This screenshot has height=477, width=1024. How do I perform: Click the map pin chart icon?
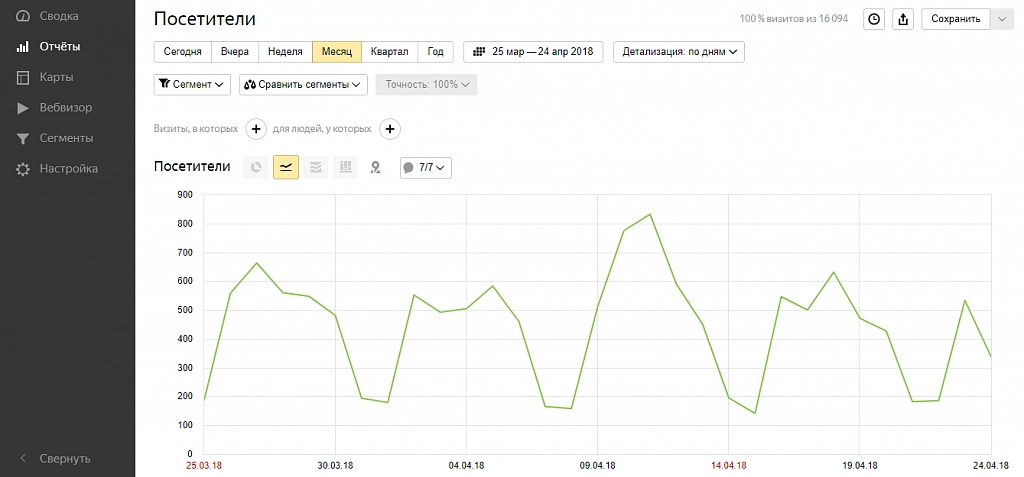(x=375, y=167)
